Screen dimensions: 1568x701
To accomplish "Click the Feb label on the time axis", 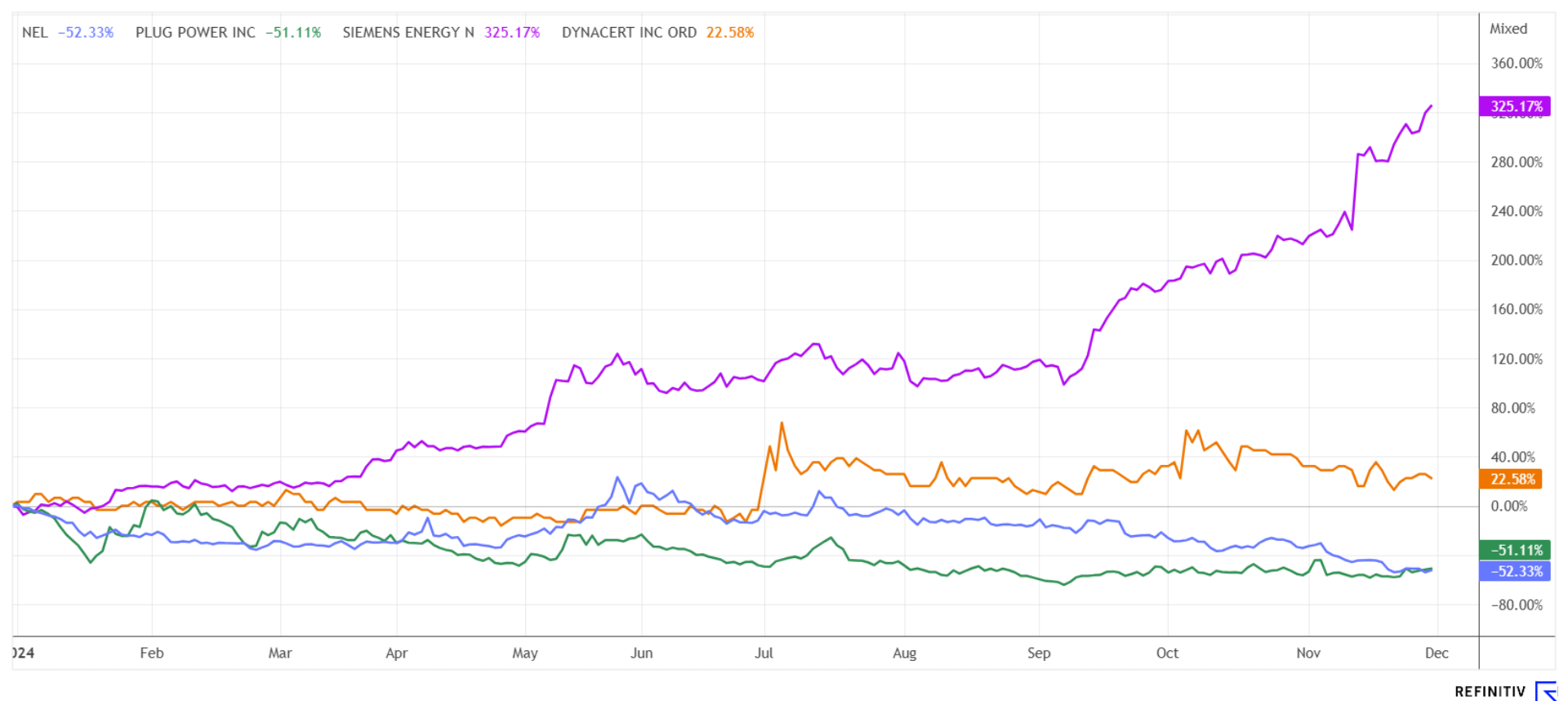I will click(x=152, y=653).
